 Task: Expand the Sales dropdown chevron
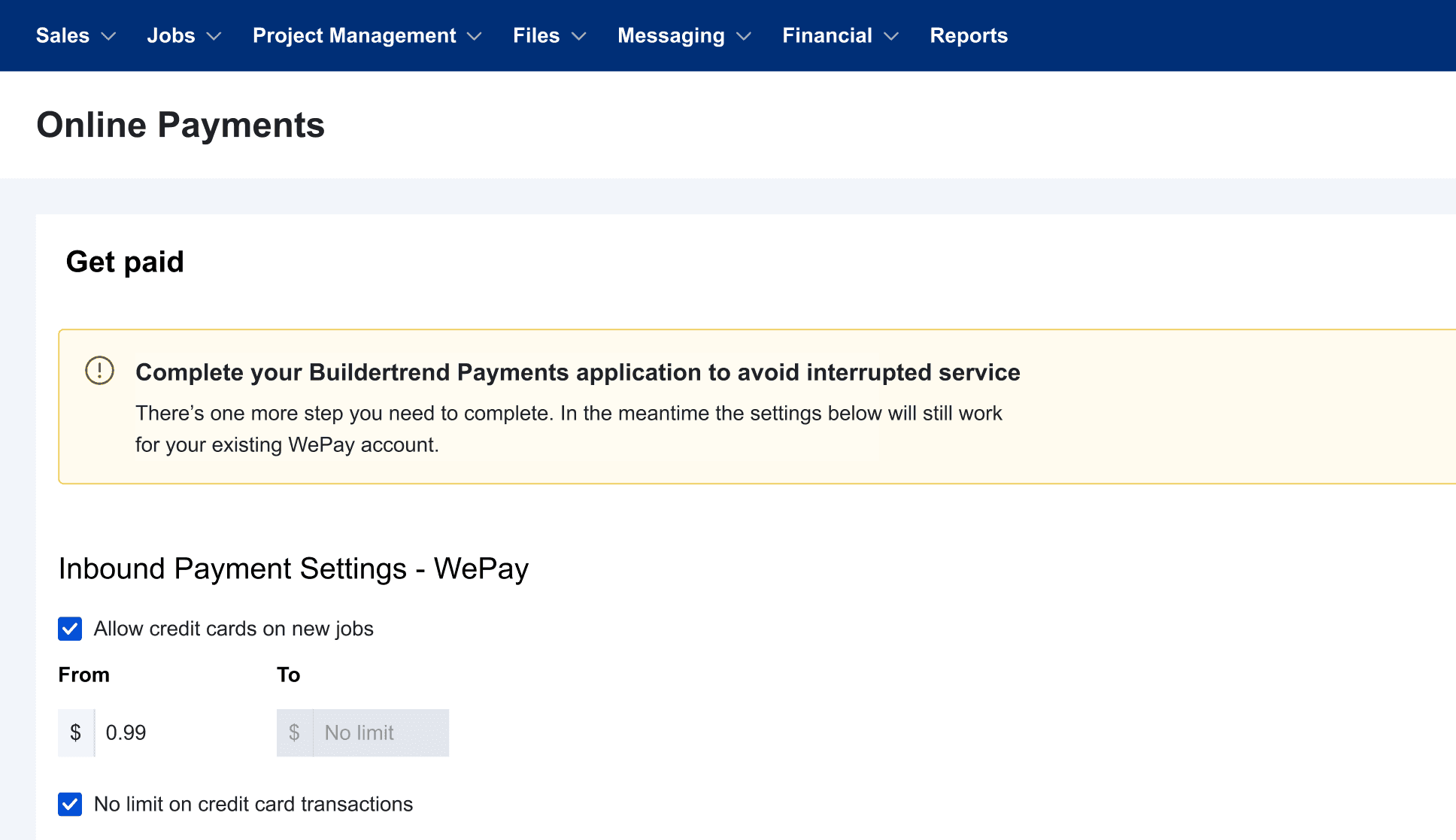click(108, 36)
